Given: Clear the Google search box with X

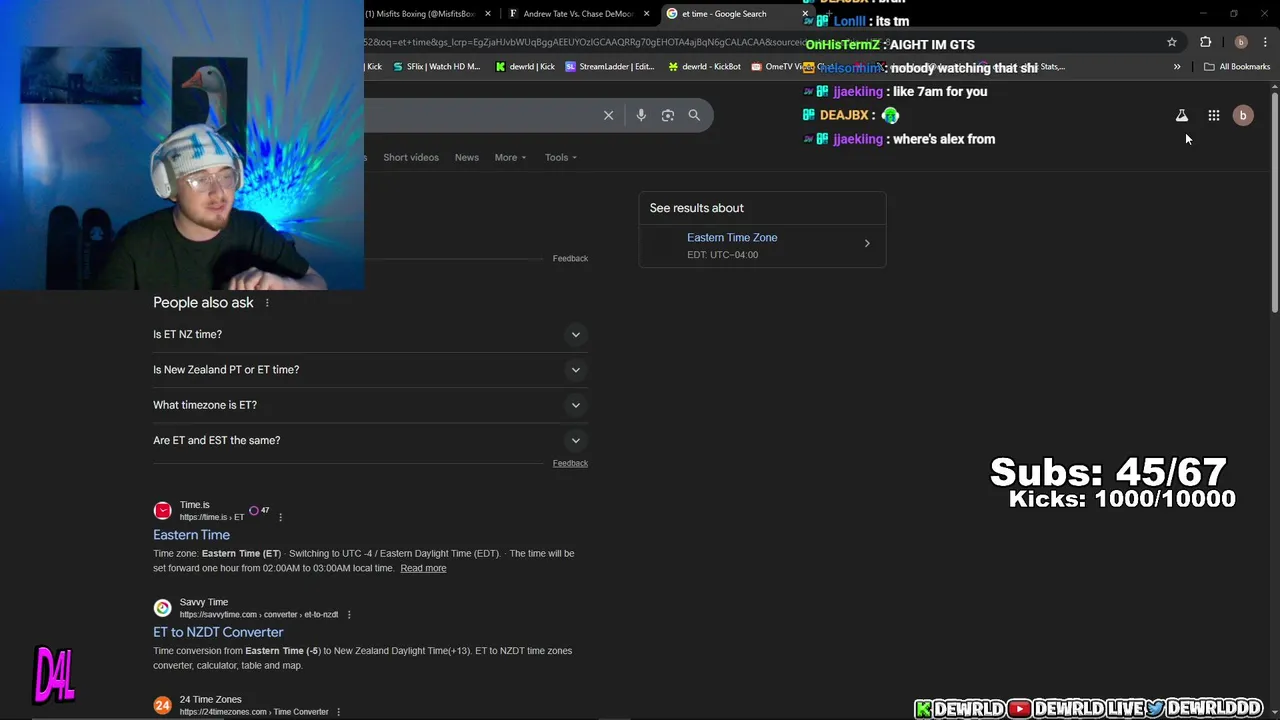Looking at the screenshot, I should [608, 115].
